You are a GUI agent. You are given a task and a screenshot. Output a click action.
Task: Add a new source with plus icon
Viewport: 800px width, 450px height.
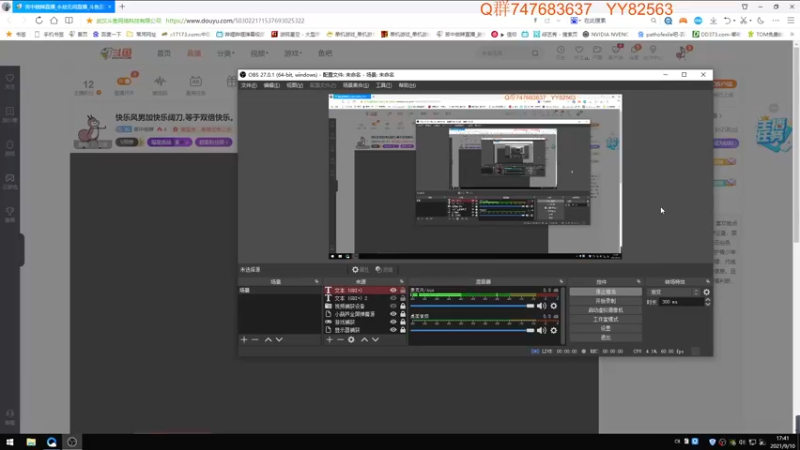pyautogui.click(x=330, y=340)
